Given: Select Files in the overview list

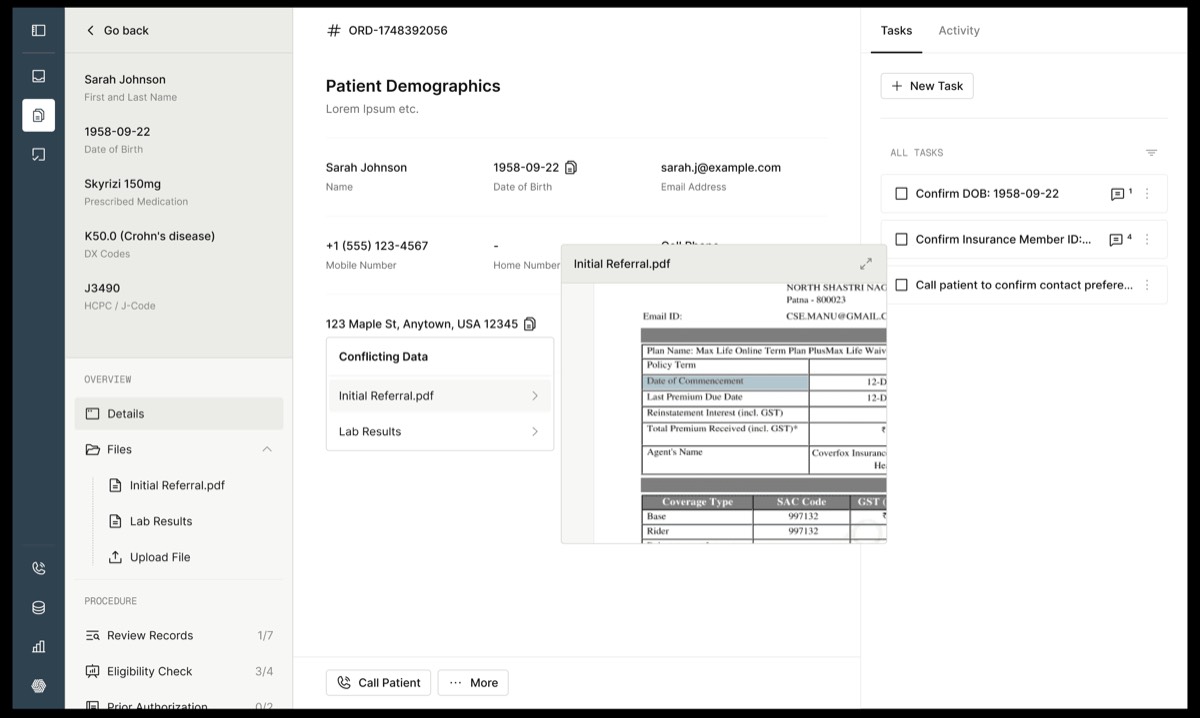Looking at the screenshot, I should tap(179, 449).
